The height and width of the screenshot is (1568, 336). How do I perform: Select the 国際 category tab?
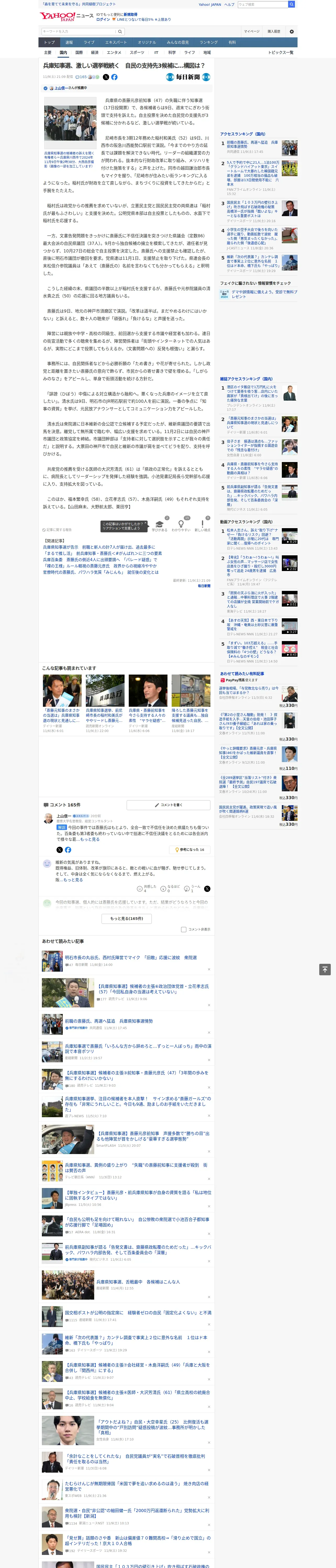(79, 52)
